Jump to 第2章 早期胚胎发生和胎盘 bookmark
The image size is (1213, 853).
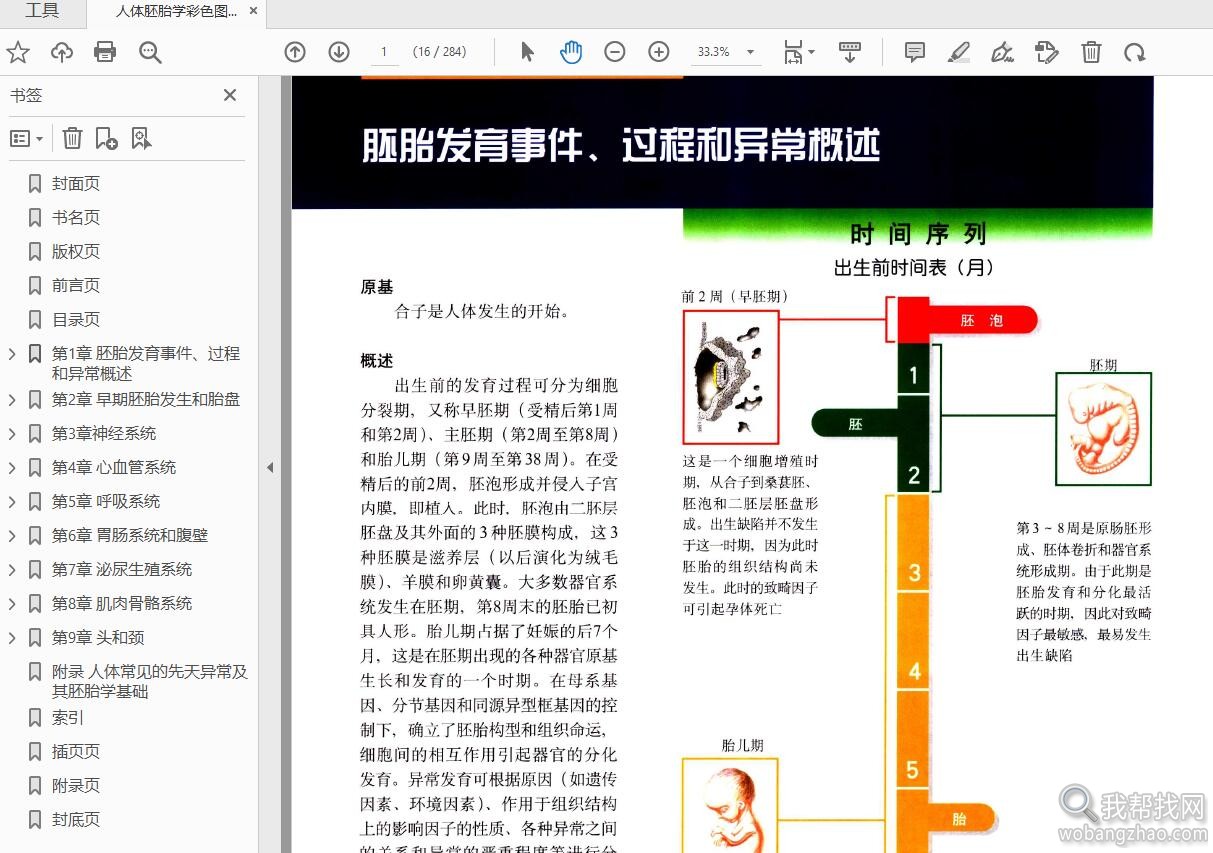pos(146,399)
